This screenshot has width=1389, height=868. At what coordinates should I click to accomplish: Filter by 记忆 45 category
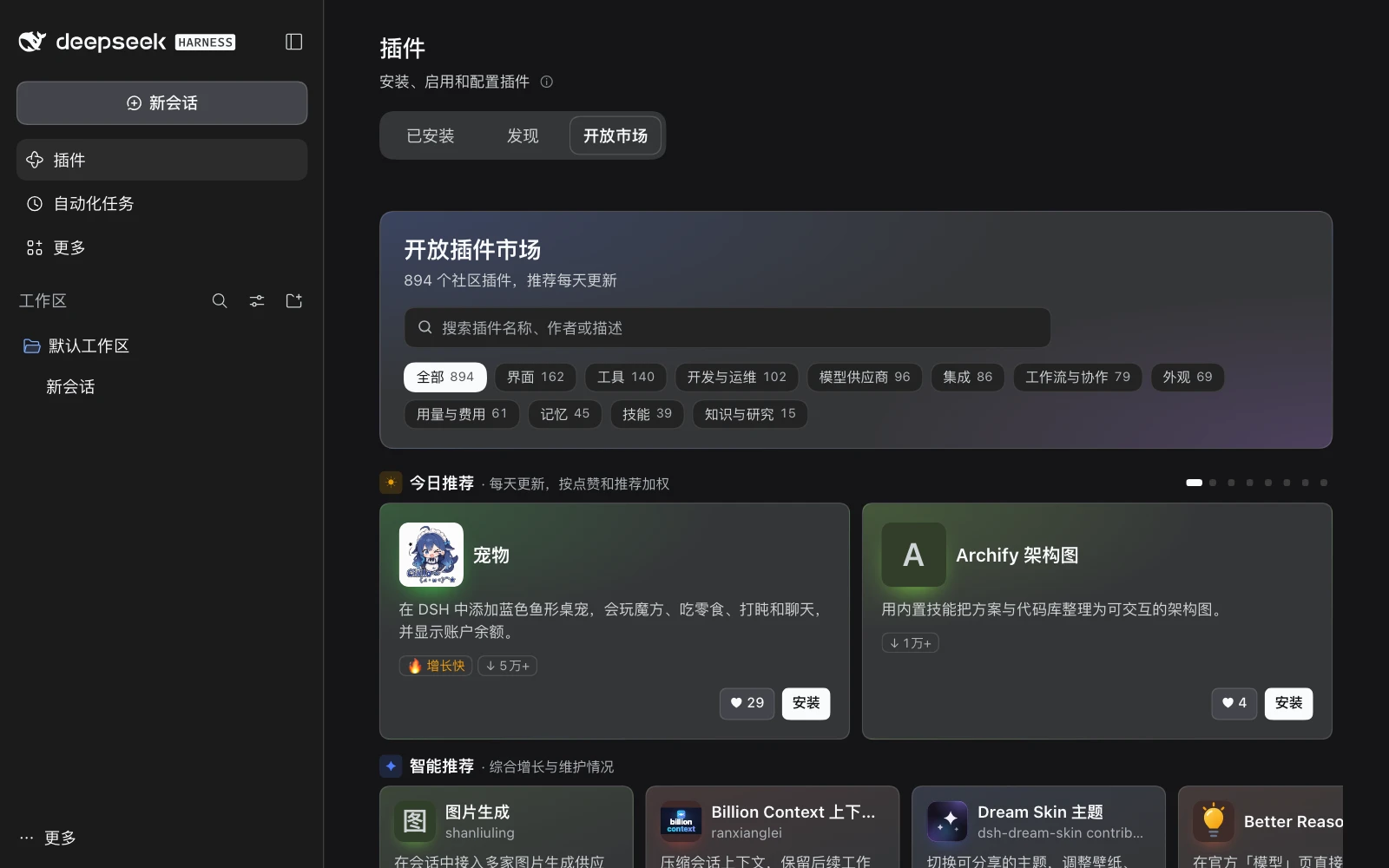coord(565,414)
